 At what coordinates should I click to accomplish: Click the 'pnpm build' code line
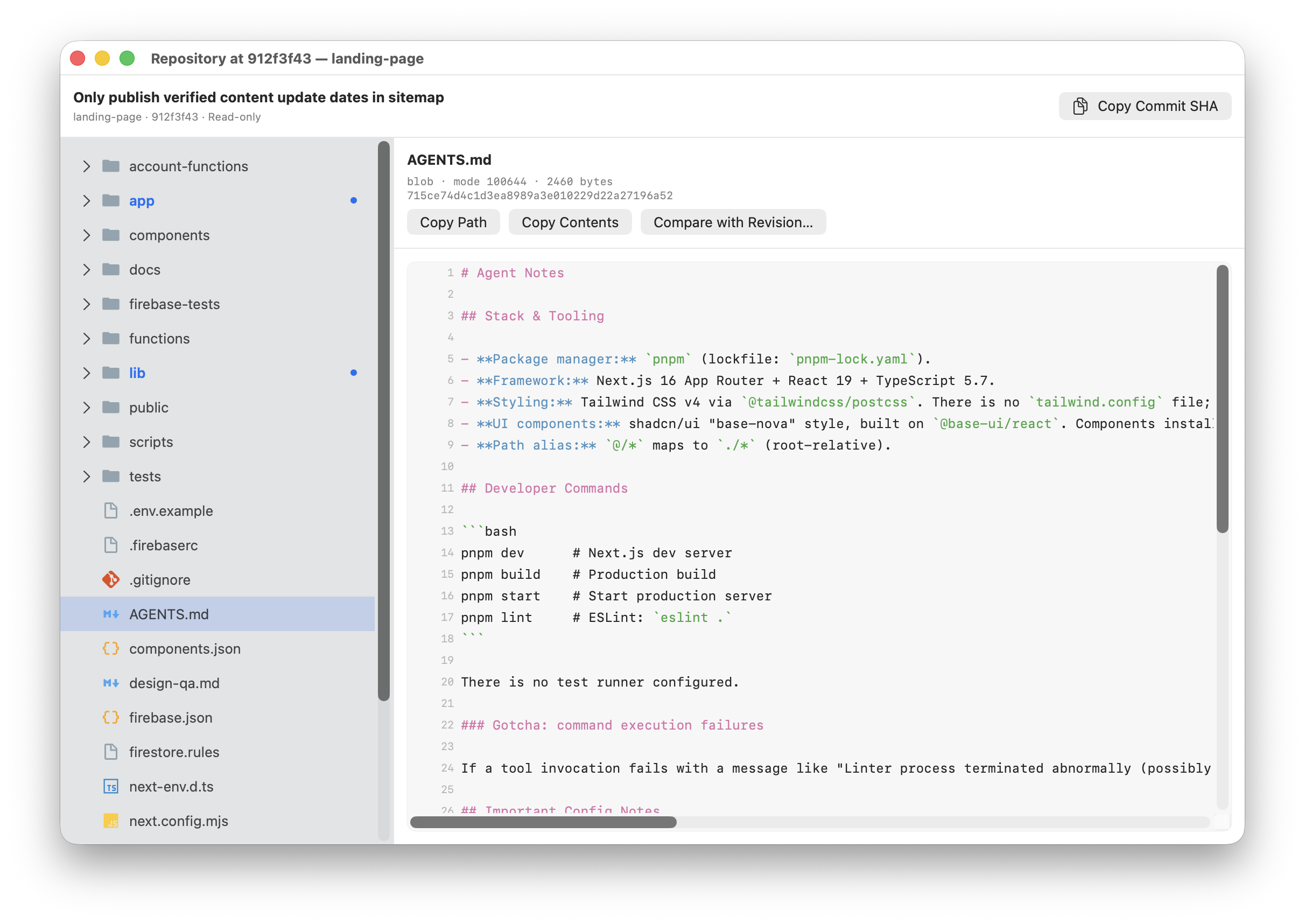pyautogui.click(x=588, y=574)
